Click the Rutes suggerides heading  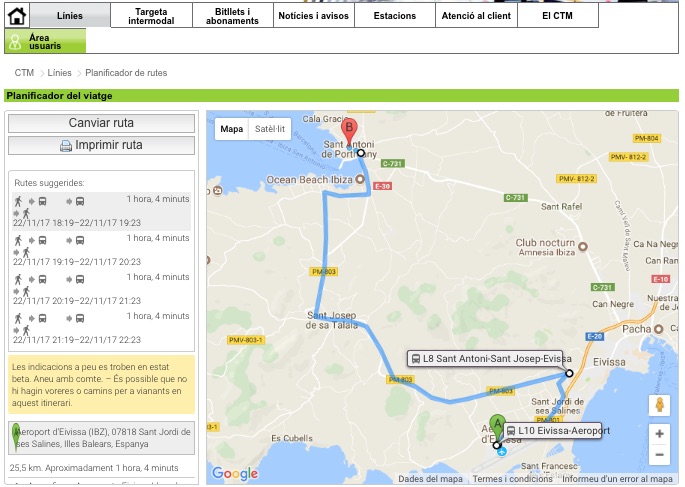49,183
